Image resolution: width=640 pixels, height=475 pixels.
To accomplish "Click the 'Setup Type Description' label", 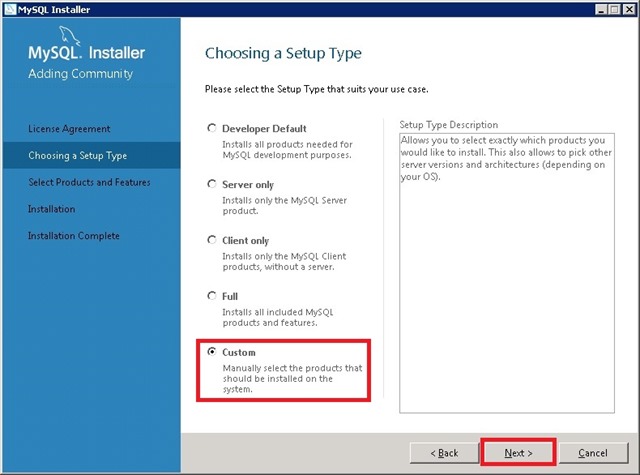I will click(x=449, y=124).
